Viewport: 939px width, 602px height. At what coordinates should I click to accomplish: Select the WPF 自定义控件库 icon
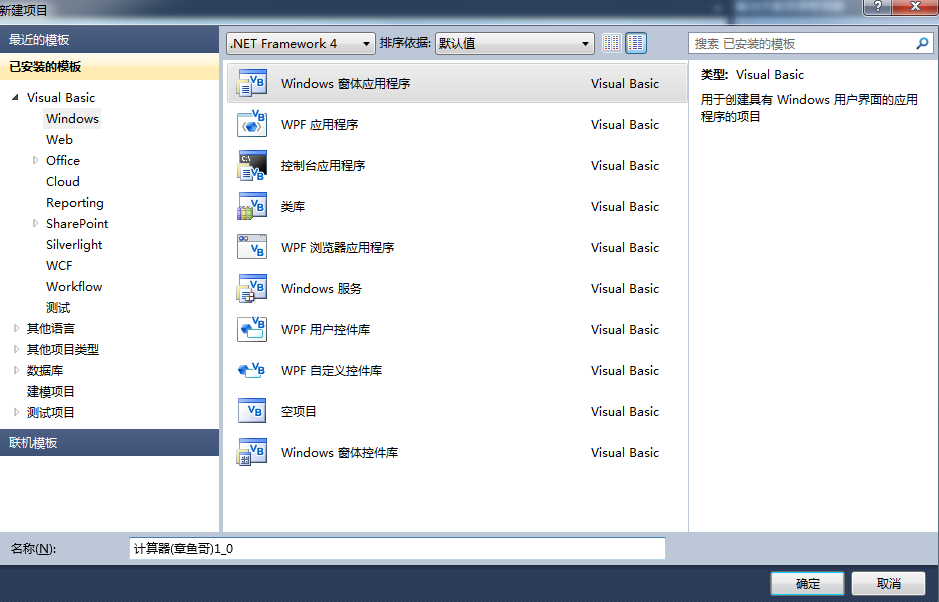point(252,370)
